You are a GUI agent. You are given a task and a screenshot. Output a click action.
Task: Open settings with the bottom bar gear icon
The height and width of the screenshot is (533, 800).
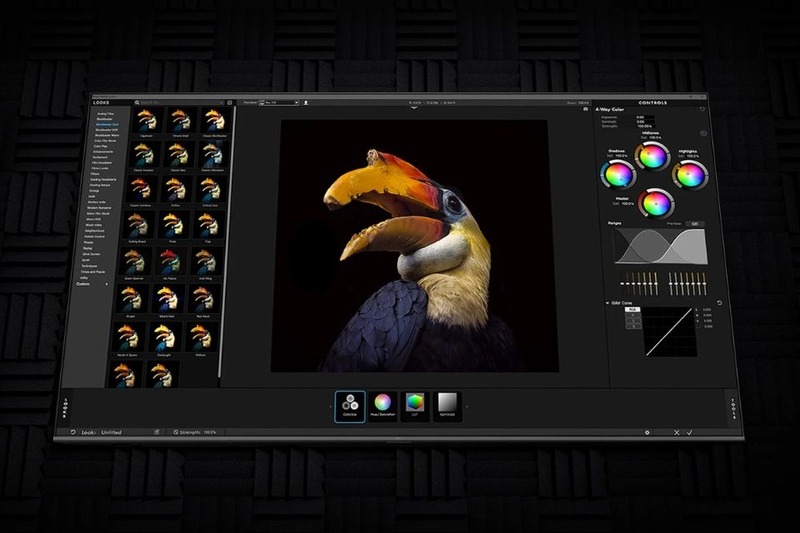(x=647, y=432)
